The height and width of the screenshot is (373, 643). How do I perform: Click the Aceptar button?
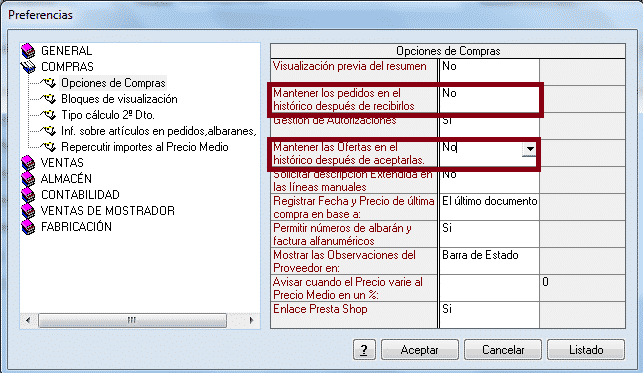click(420, 350)
